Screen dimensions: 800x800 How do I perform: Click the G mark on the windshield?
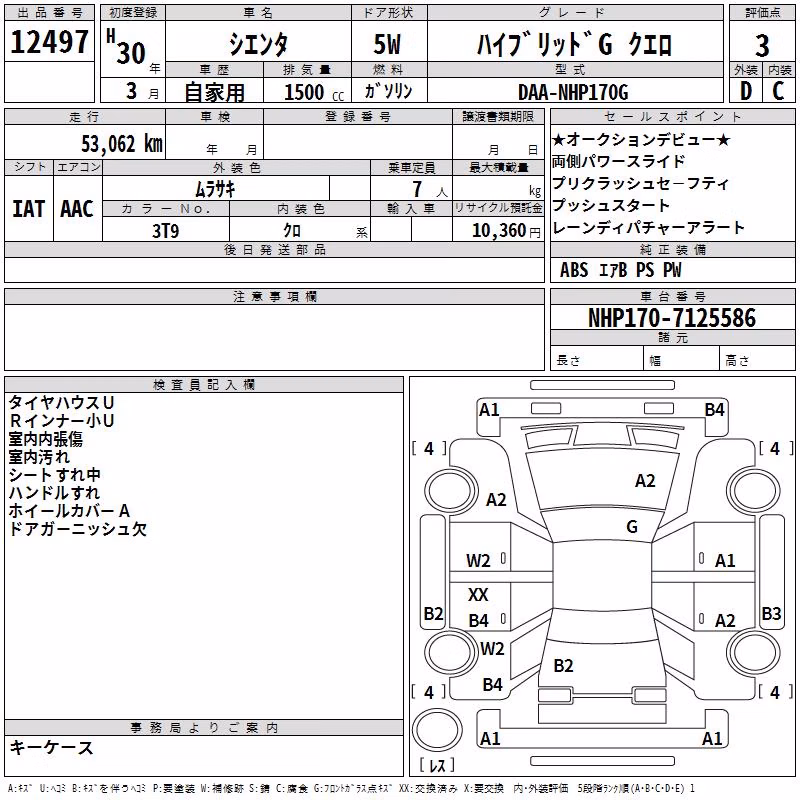coord(632,527)
